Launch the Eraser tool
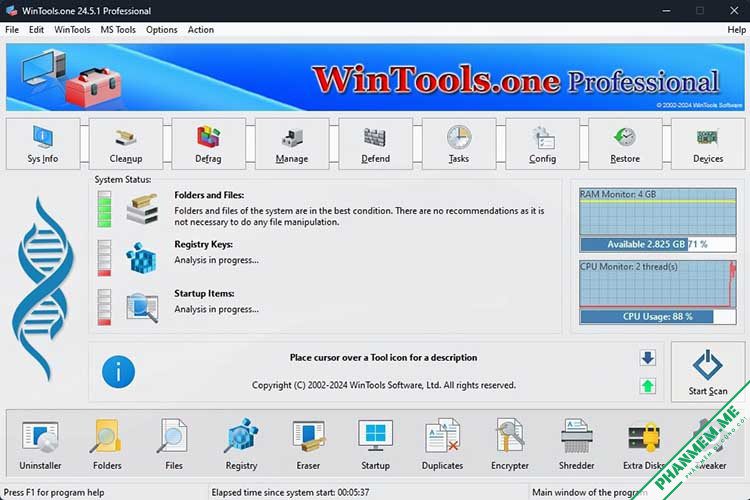Viewport: 750px width, 500px height. click(308, 444)
